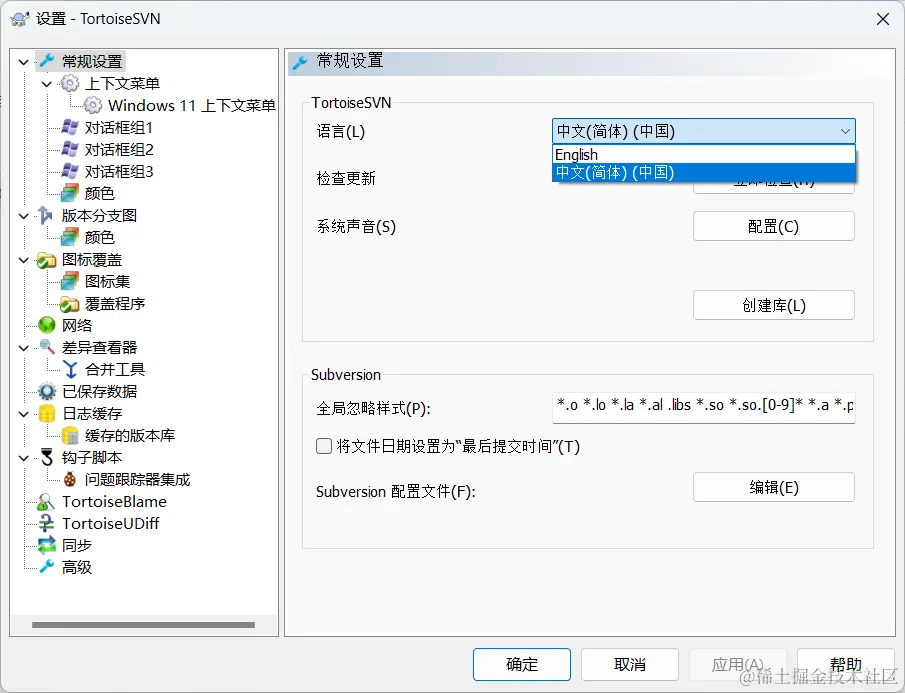Select 图标集 text in tree
The width and height of the screenshot is (905, 693).
point(107,281)
